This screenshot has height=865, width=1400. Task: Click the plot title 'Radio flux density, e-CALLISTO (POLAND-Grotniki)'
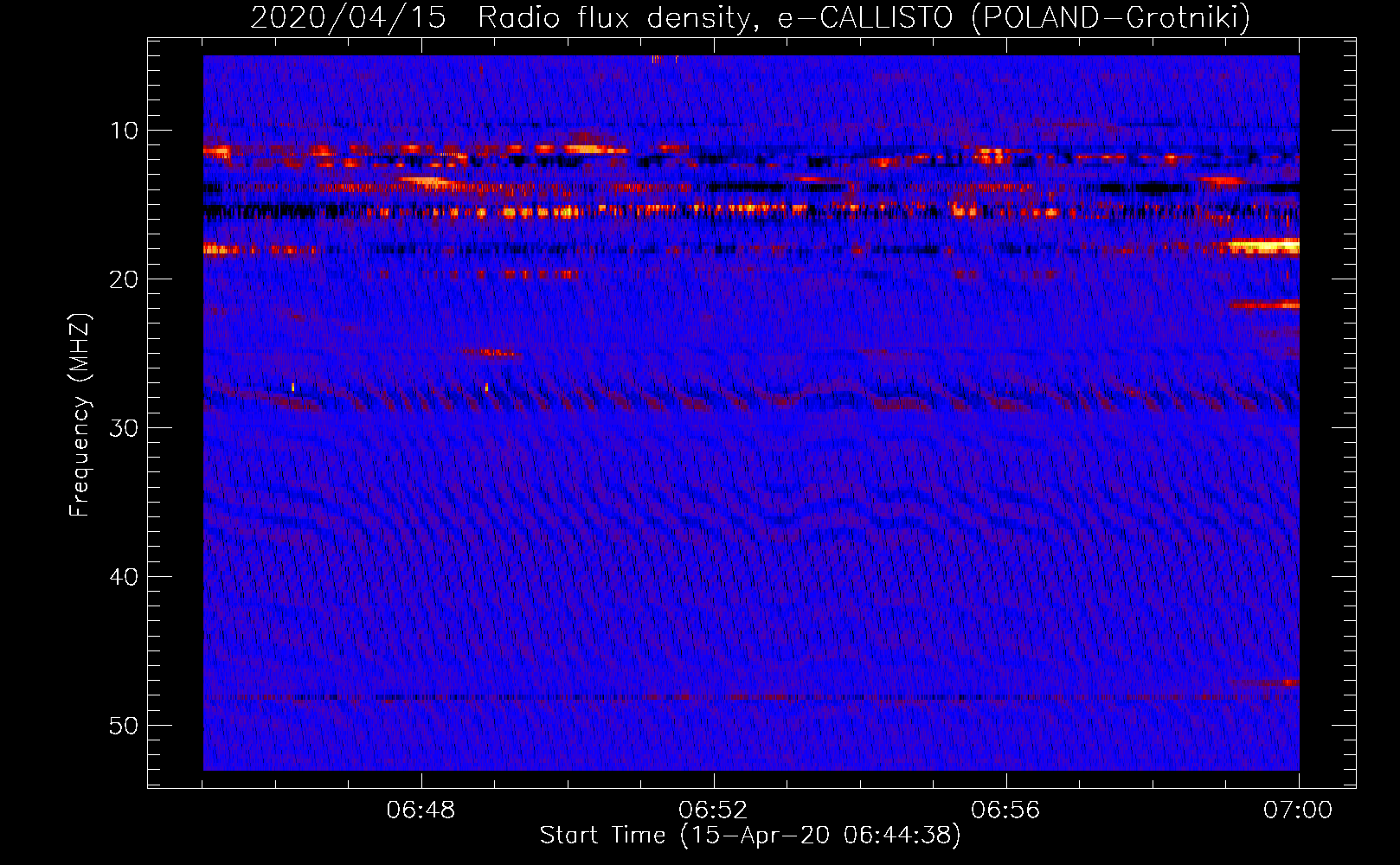pos(864,17)
